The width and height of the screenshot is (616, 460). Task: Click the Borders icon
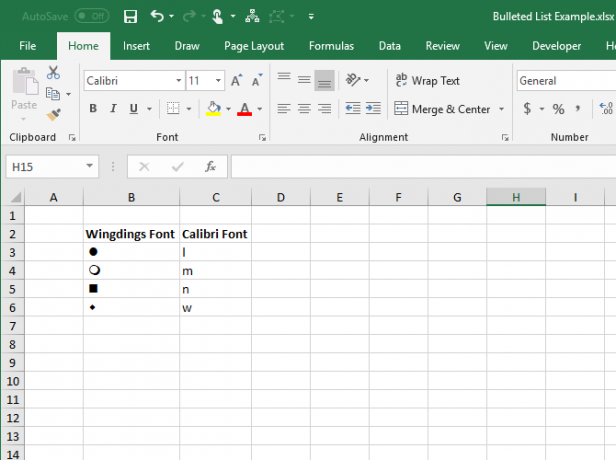[x=173, y=108]
